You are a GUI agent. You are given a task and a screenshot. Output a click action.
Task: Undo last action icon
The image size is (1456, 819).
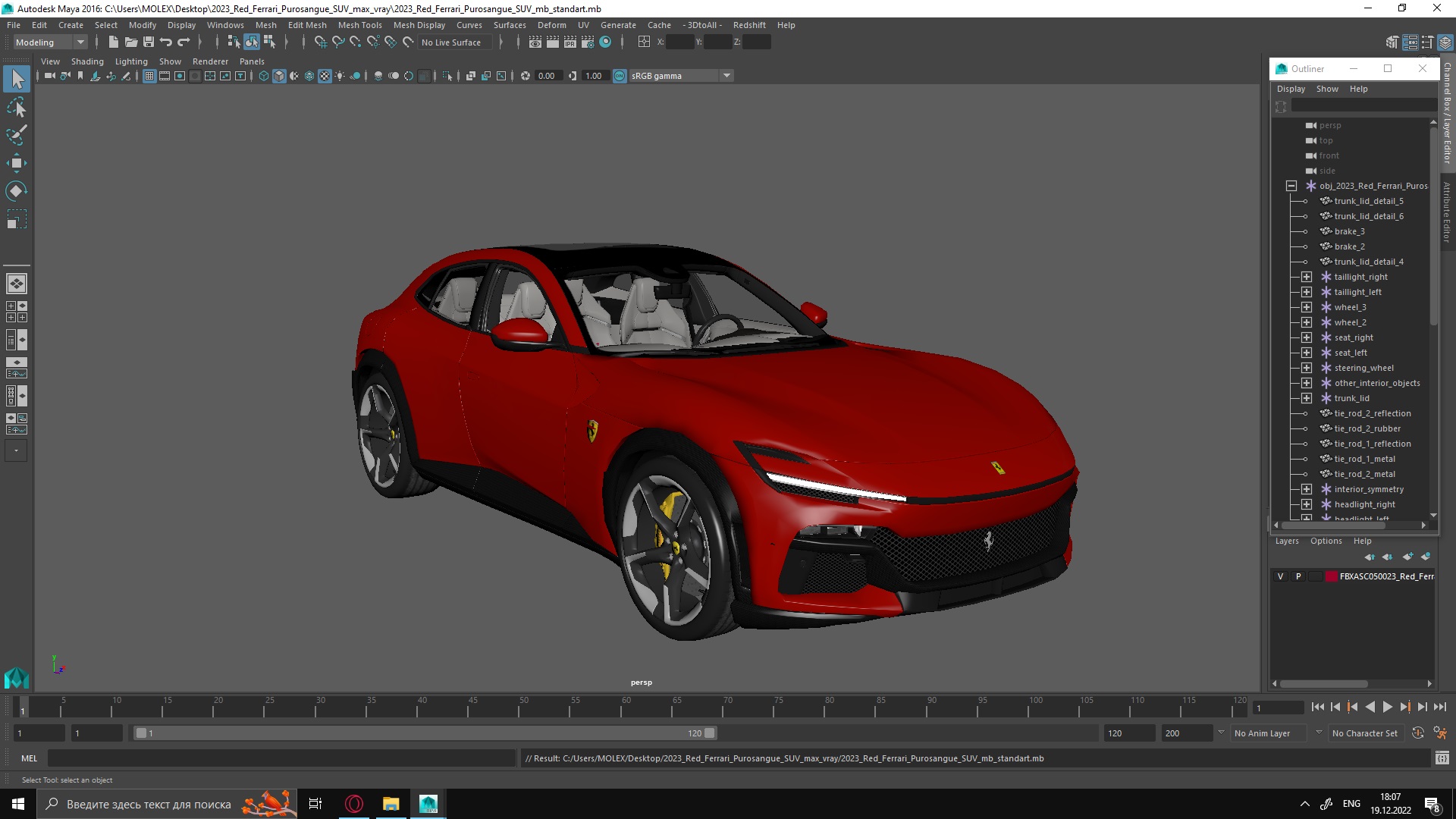click(x=166, y=42)
